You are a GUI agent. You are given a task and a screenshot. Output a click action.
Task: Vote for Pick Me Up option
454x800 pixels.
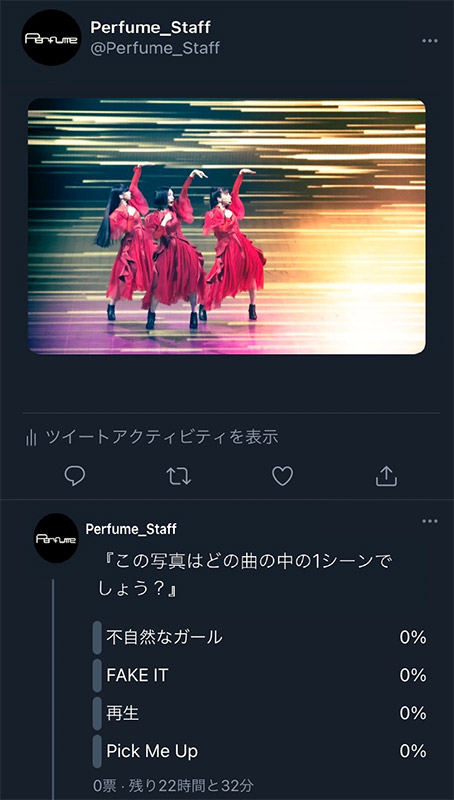tap(260, 751)
